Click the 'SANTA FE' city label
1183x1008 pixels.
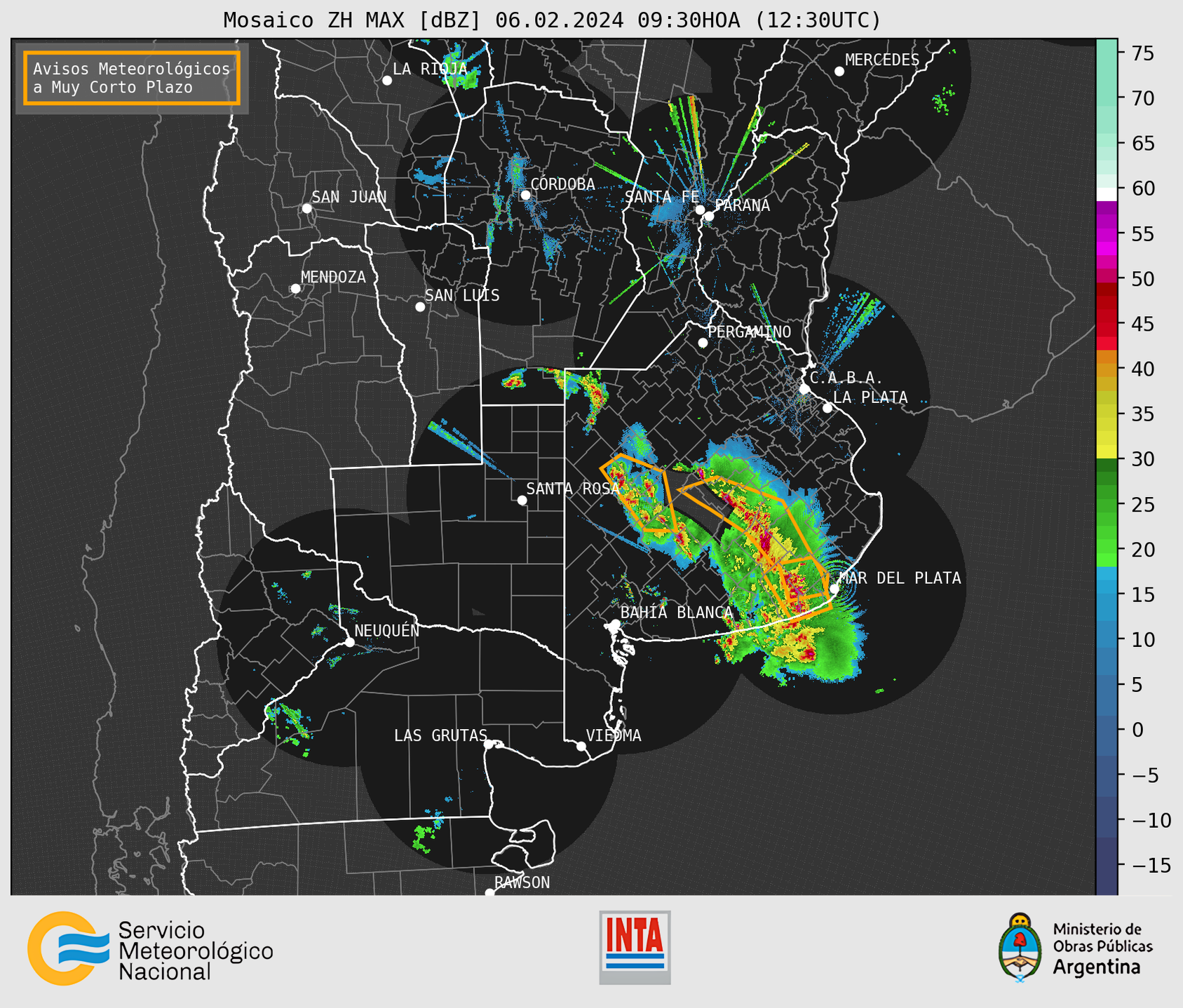(x=663, y=197)
